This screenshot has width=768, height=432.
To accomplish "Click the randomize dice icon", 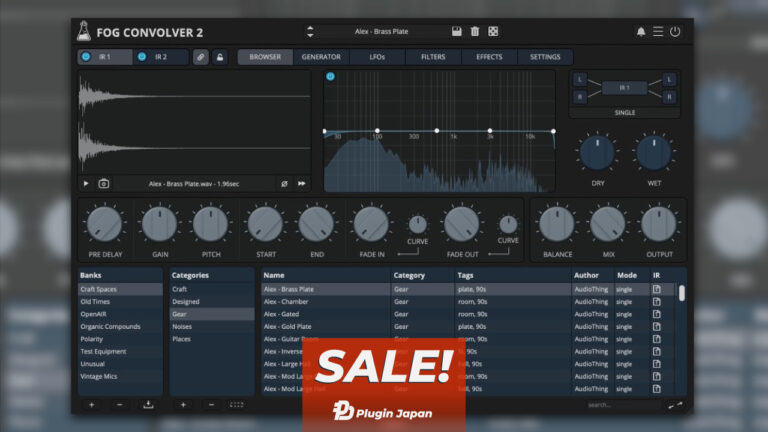I will [x=493, y=31].
